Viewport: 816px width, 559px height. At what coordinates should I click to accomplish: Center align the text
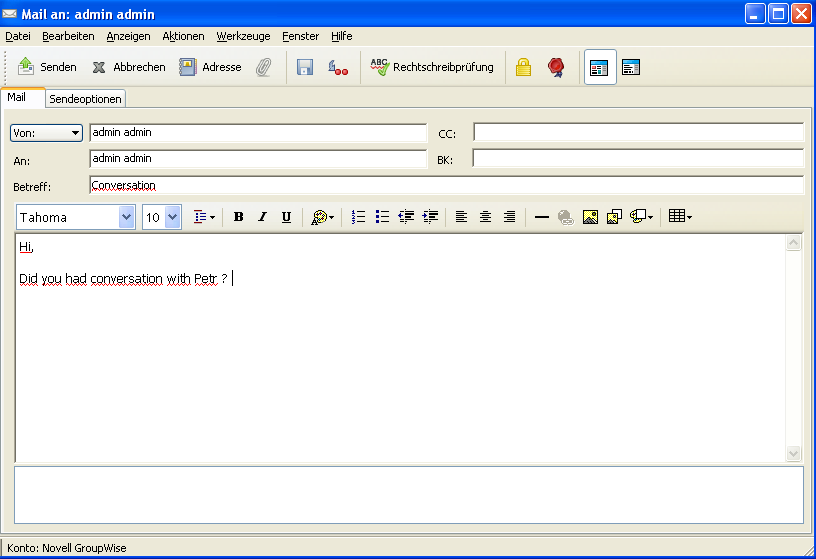(485, 217)
